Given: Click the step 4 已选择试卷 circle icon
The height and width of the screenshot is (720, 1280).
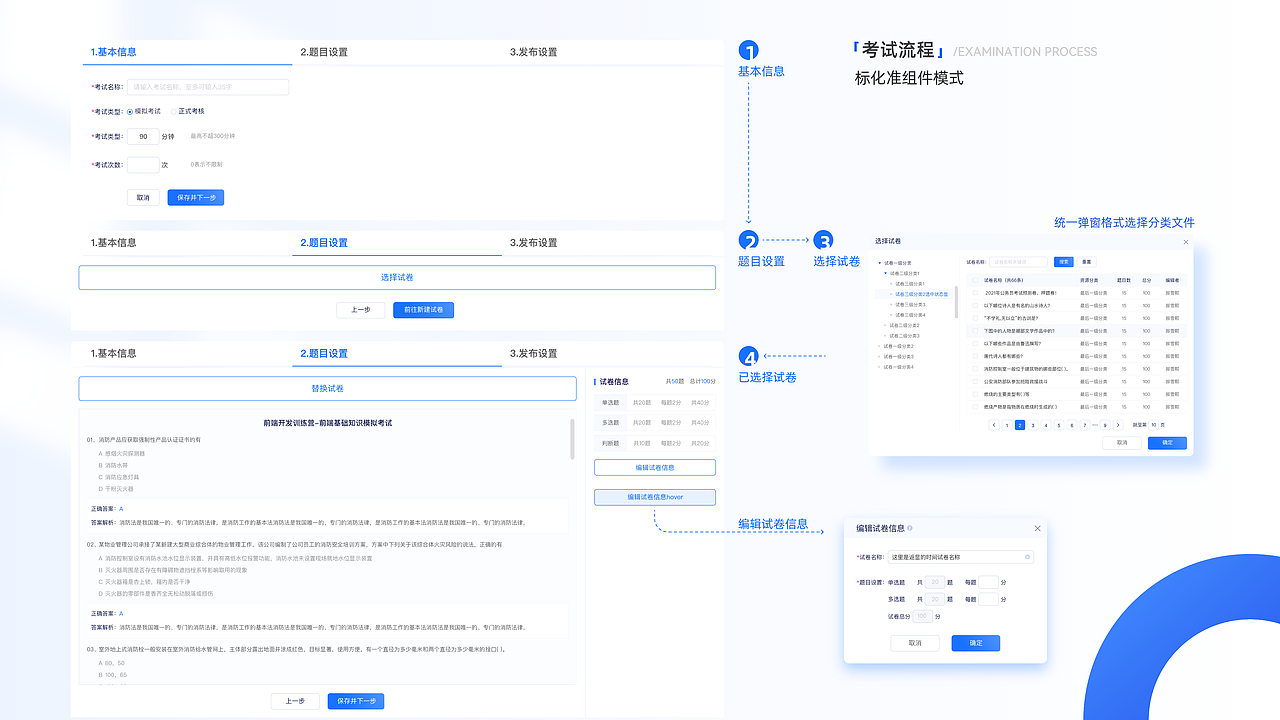Looking at the screenshot, I should 749,356.
